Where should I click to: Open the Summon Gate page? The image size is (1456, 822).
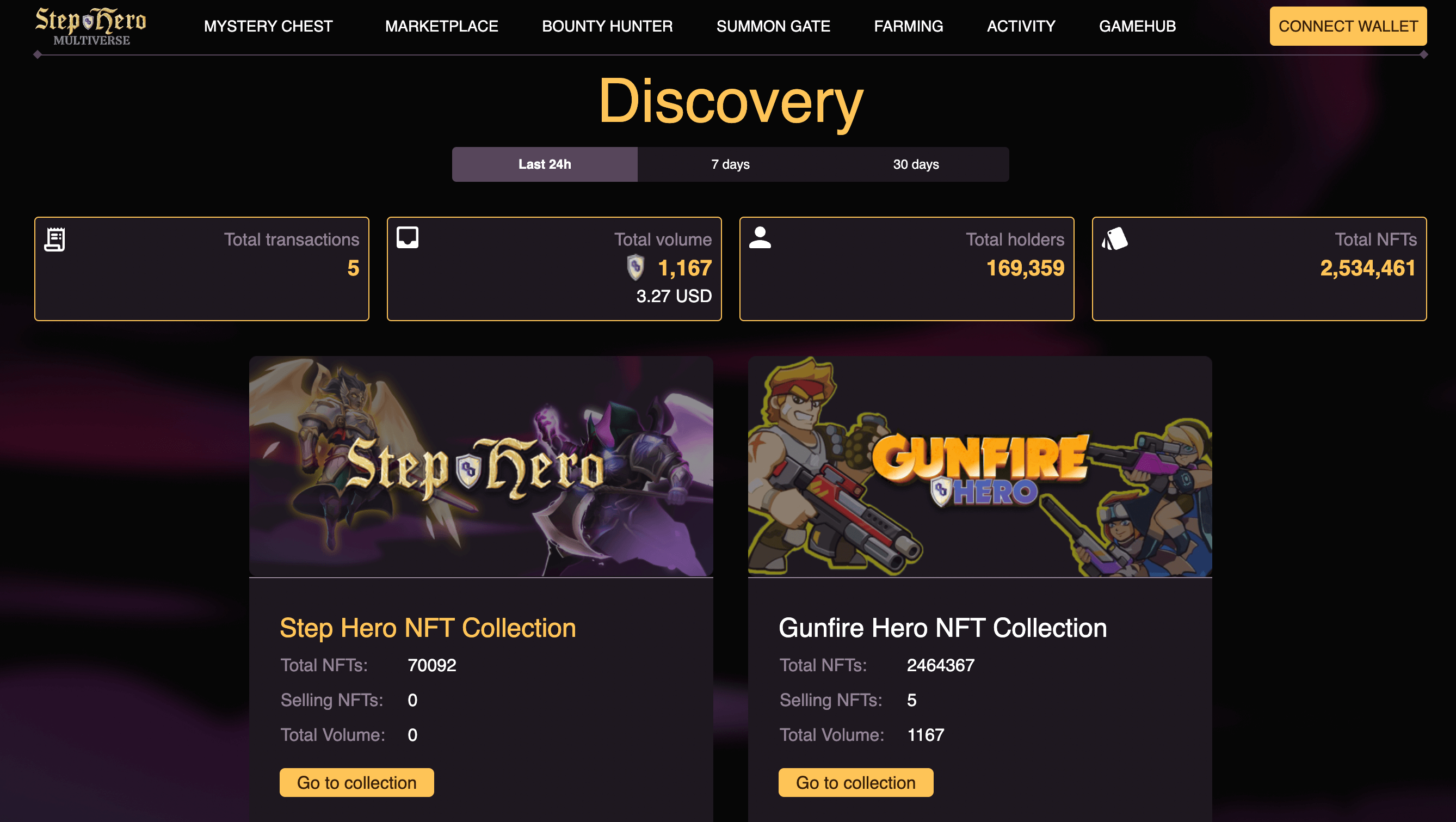pos(773,26)
